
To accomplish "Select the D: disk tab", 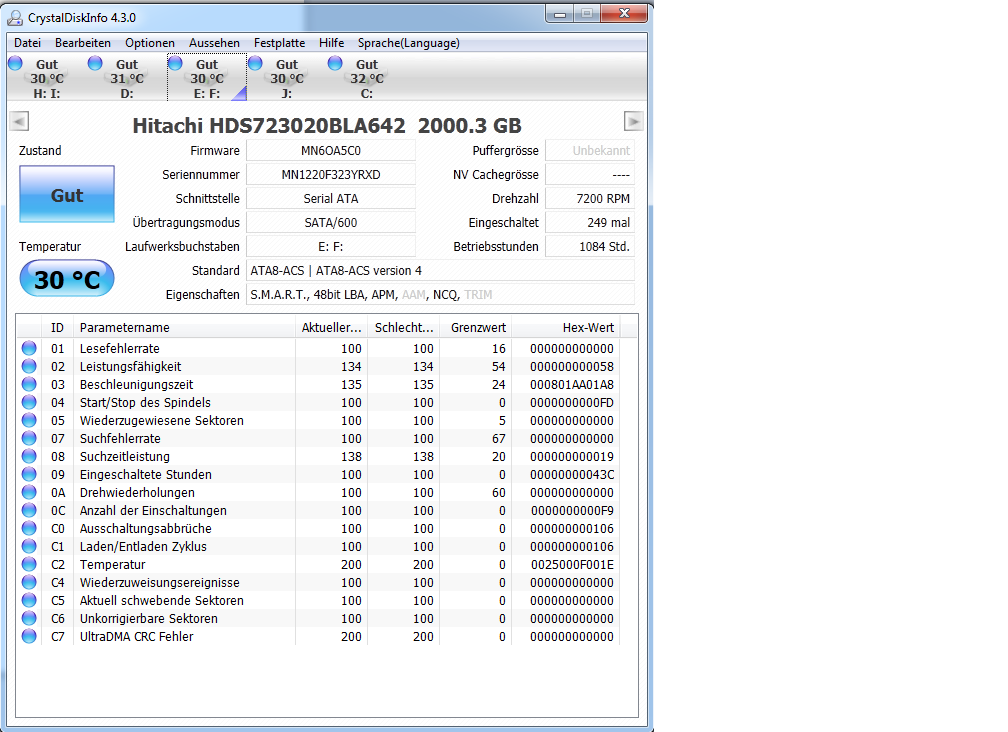I will click(x=127, y=78).
